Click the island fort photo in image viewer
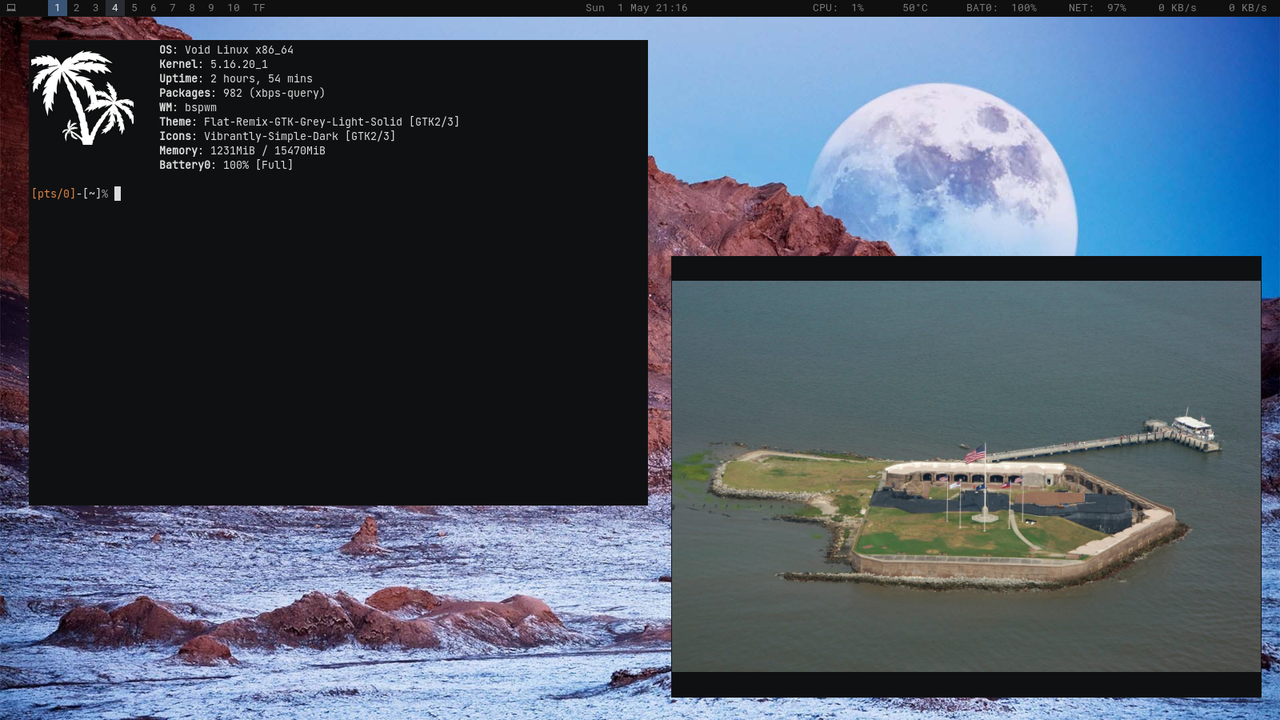This screenshot has width=1280, height=720. (x=966, y=476)
